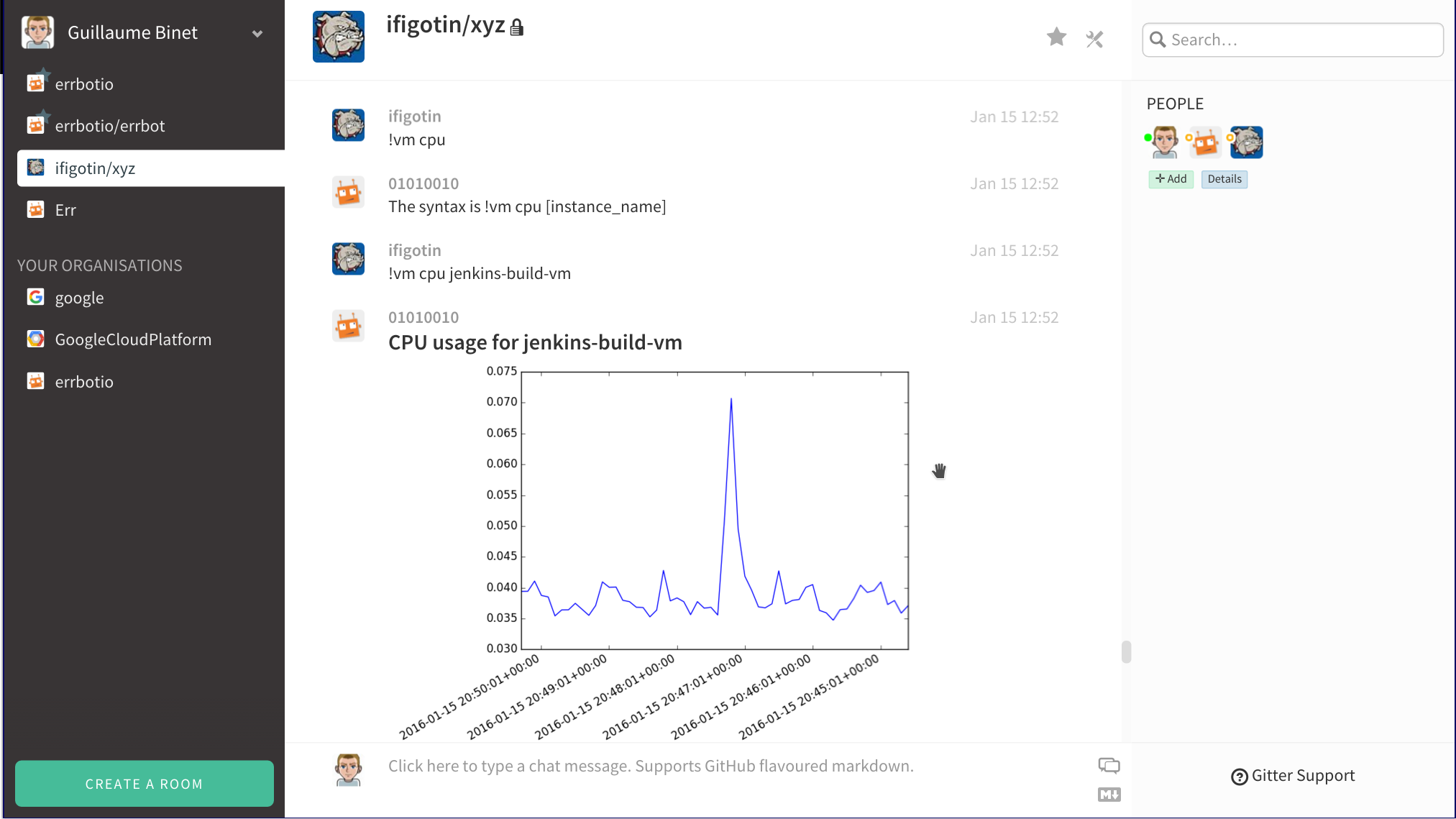Click the star/favorite icon for ifigotin/xyz
Image resolution: width=1456 pixels, height=819 pixels.
pos(1056,37)
